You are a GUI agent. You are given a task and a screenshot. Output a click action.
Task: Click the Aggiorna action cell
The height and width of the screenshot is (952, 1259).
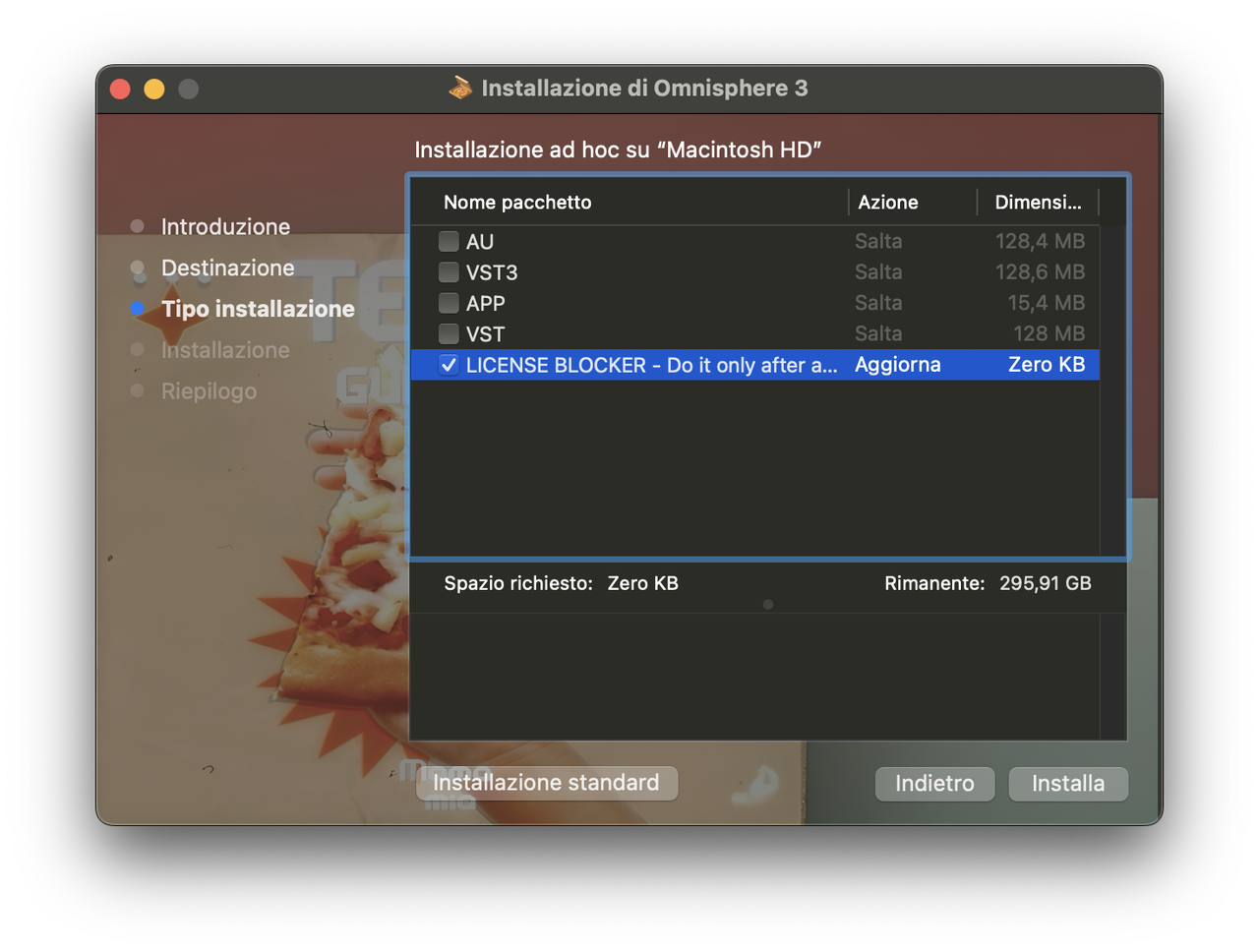tap(898, 365)
